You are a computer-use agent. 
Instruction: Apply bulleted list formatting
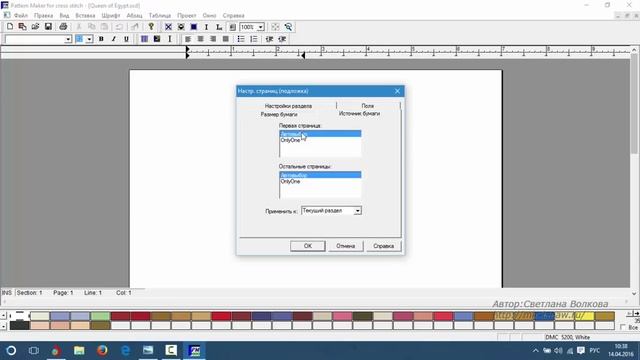coord(241,39)
